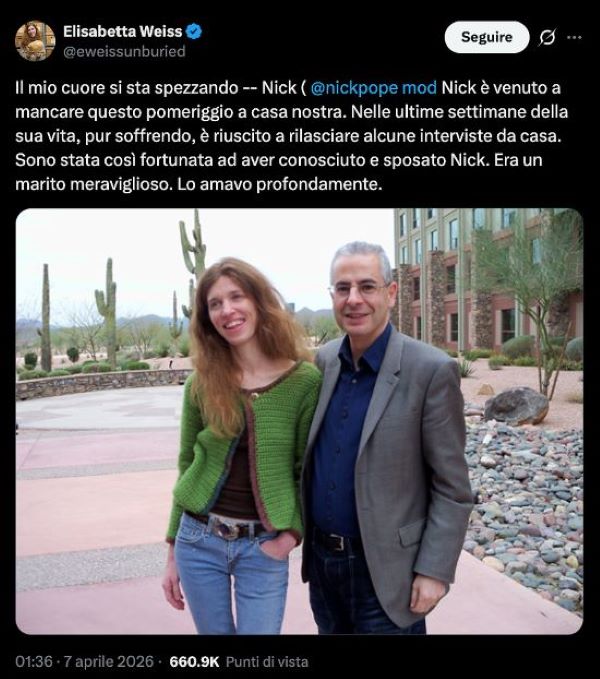Click the date 7 aprile 2026
This screenshot has width=600, height=679.
tap(109, 662)
